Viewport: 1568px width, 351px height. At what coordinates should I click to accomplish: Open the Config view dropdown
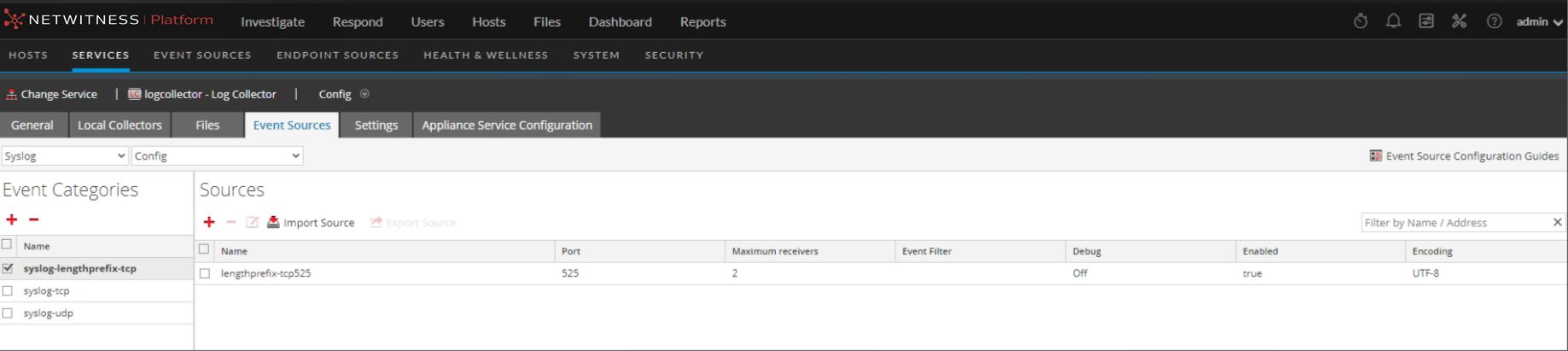click(x=218, y=155)
